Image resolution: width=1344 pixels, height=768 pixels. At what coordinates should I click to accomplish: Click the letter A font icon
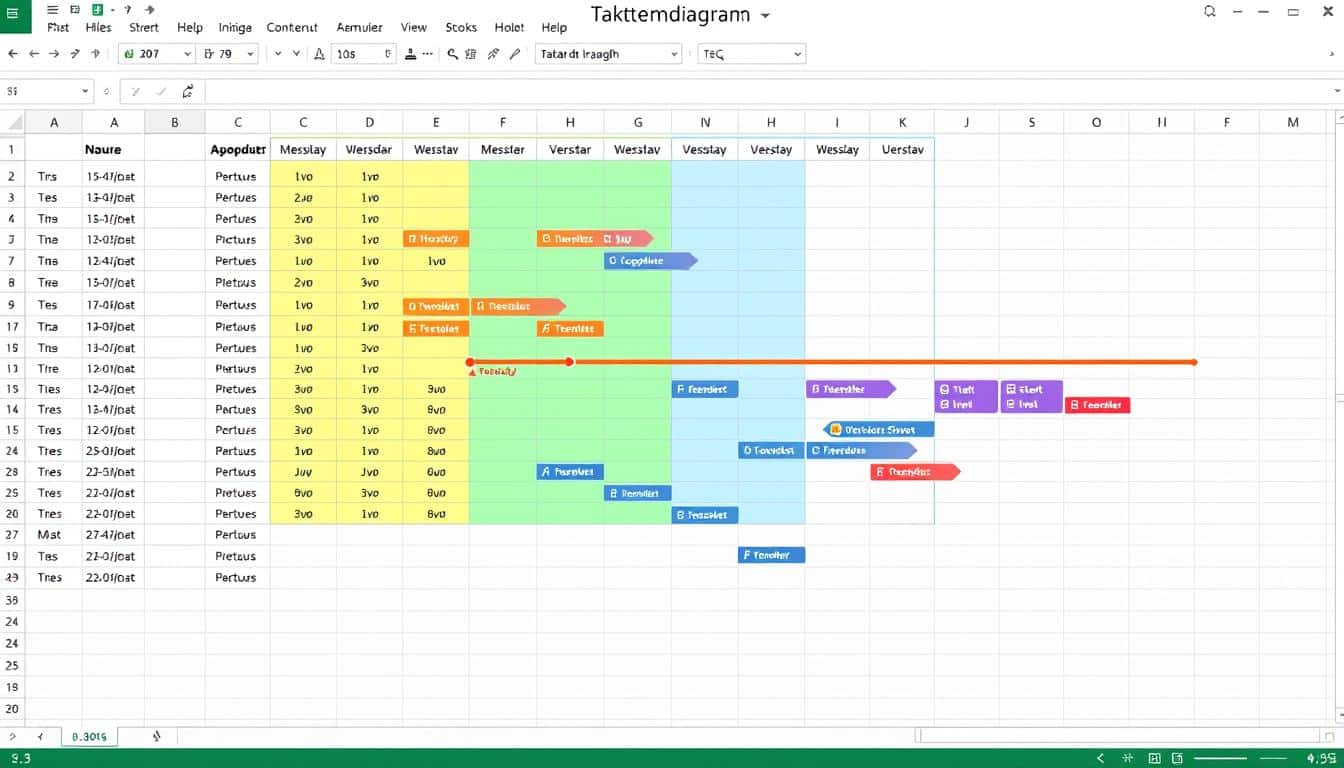[319, 54]
